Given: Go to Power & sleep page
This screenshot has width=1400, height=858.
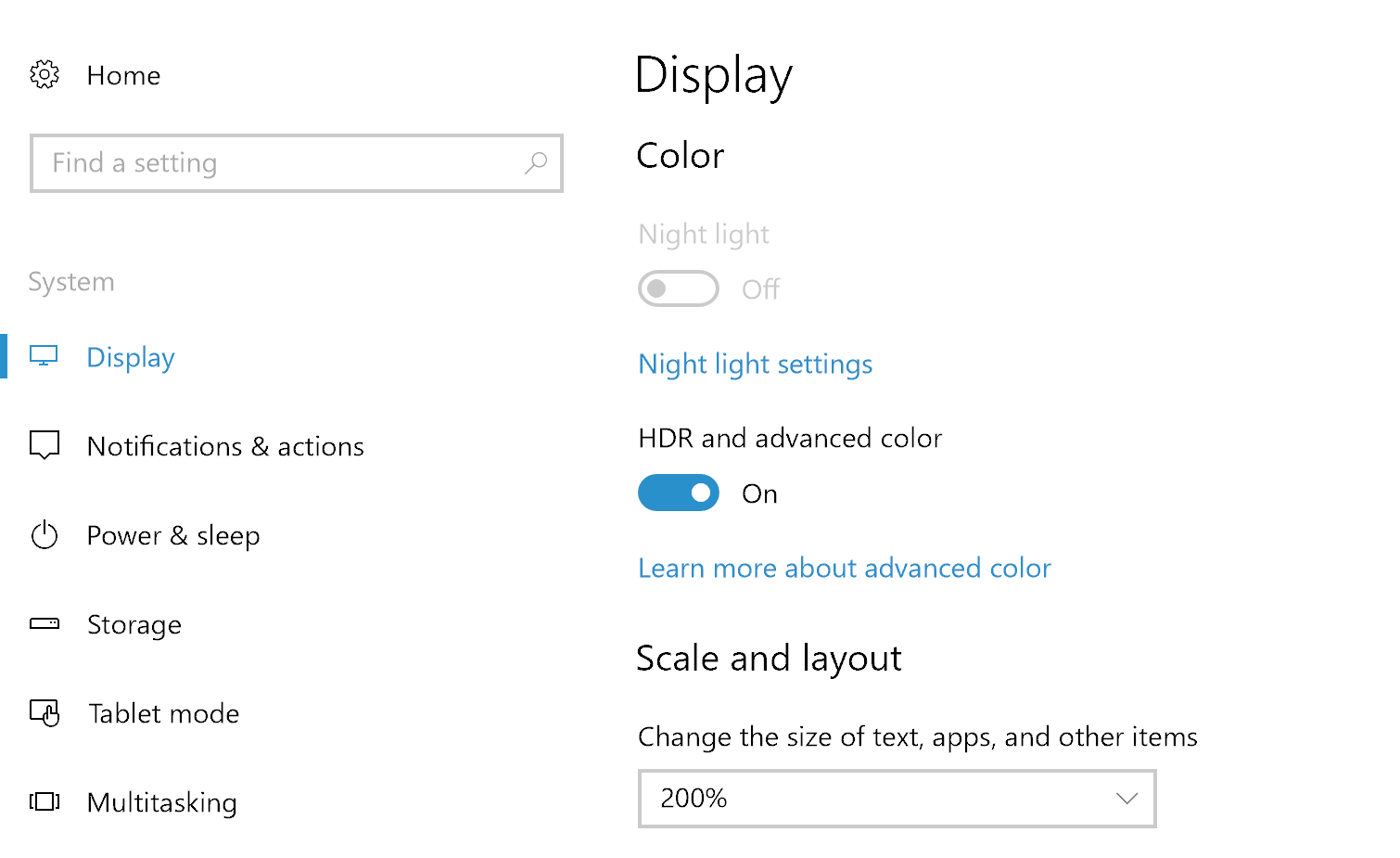Looking at the screenshot, I should pos(173,535).
